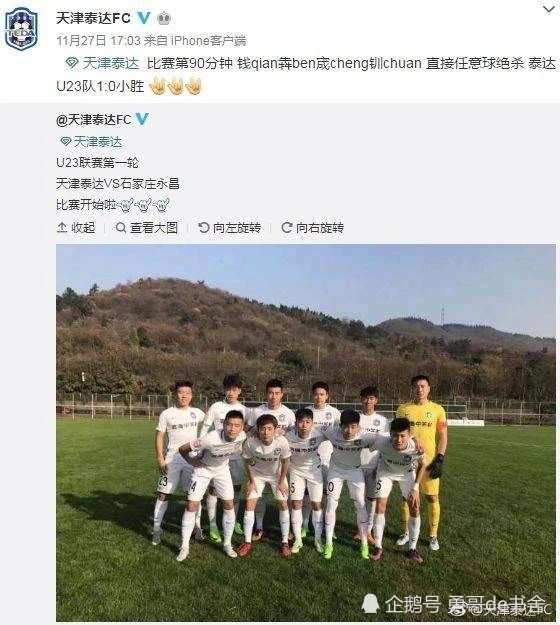
Task: Open the 天津泰达 super topic tag in main post
Action: 111,63
